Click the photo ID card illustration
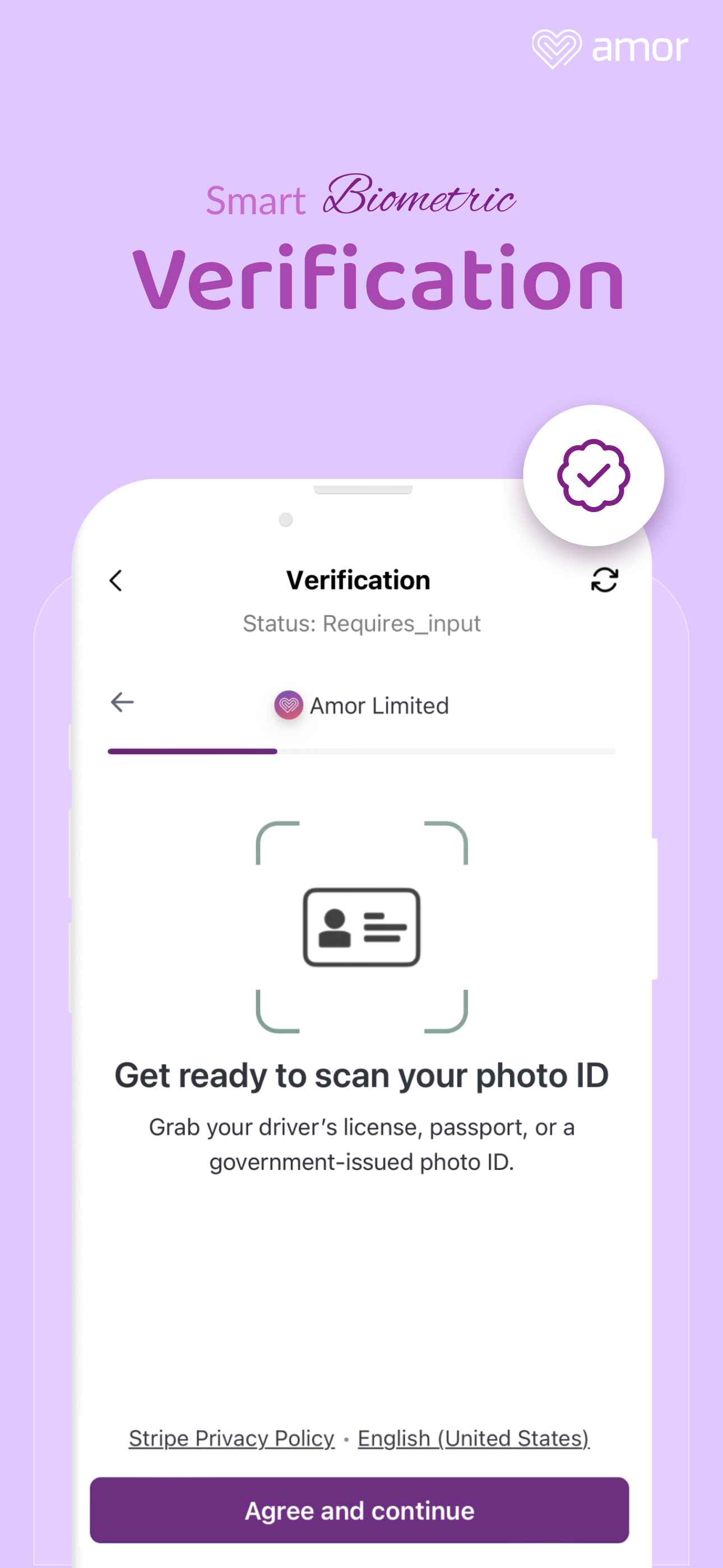This screenshot has width=723, height=1568. pos(361,926)
